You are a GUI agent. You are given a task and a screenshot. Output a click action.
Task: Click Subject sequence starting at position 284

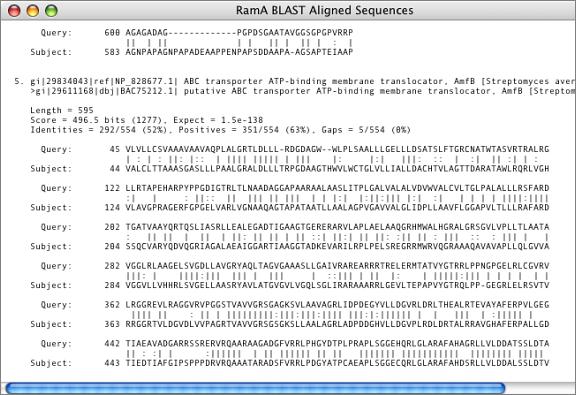coord(337,286)
